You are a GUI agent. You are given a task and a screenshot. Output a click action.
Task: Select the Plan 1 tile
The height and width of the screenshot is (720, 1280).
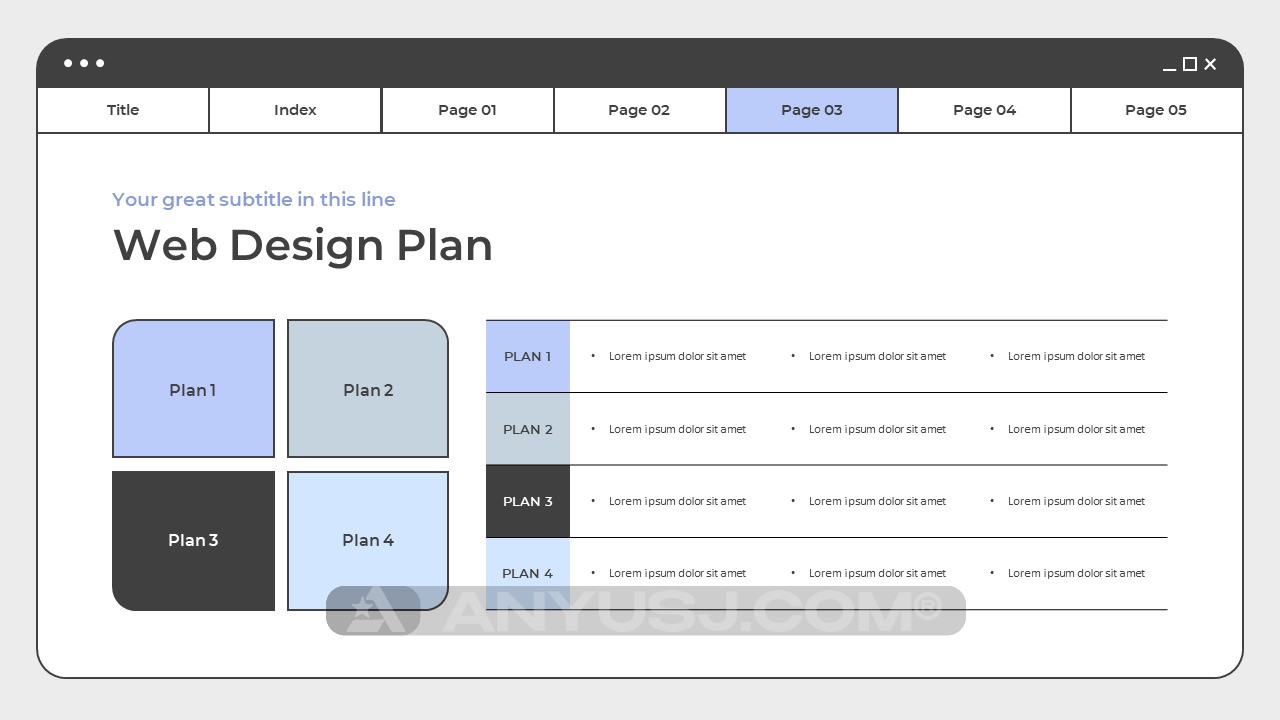click(193, 389)
